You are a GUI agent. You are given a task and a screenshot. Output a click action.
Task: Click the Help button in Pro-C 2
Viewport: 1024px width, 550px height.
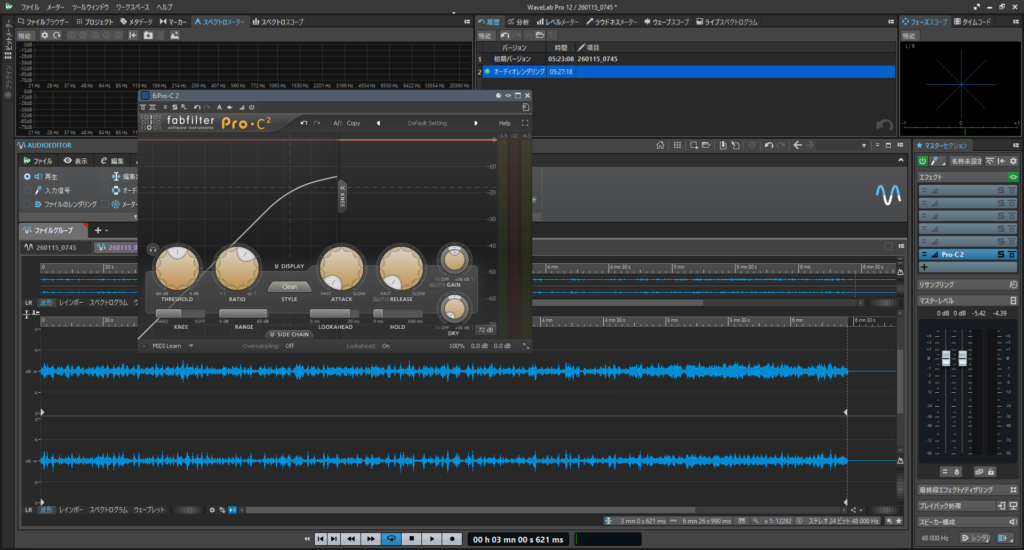pos(504,123)
